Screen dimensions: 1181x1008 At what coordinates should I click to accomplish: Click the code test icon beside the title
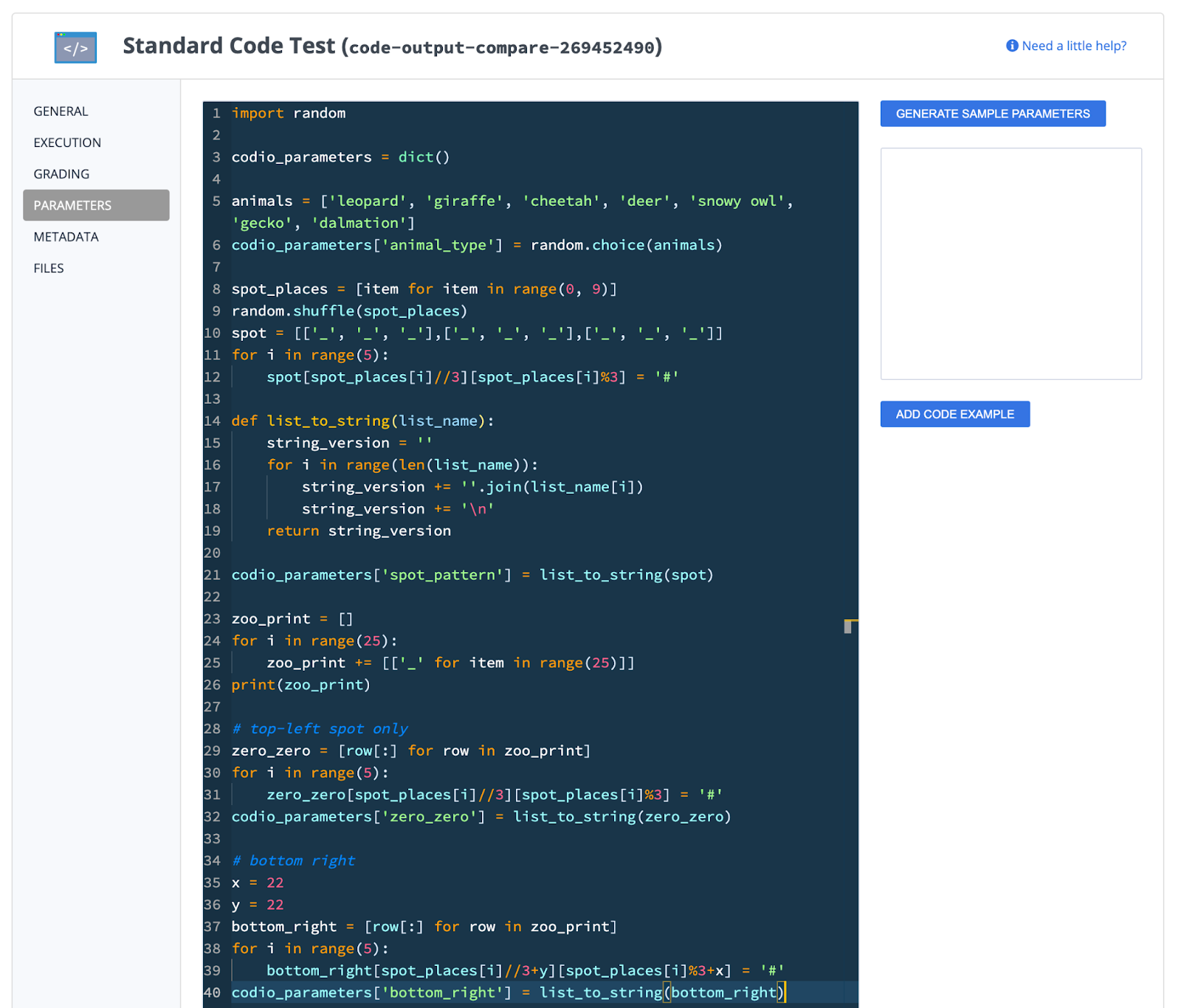[75, 48]
